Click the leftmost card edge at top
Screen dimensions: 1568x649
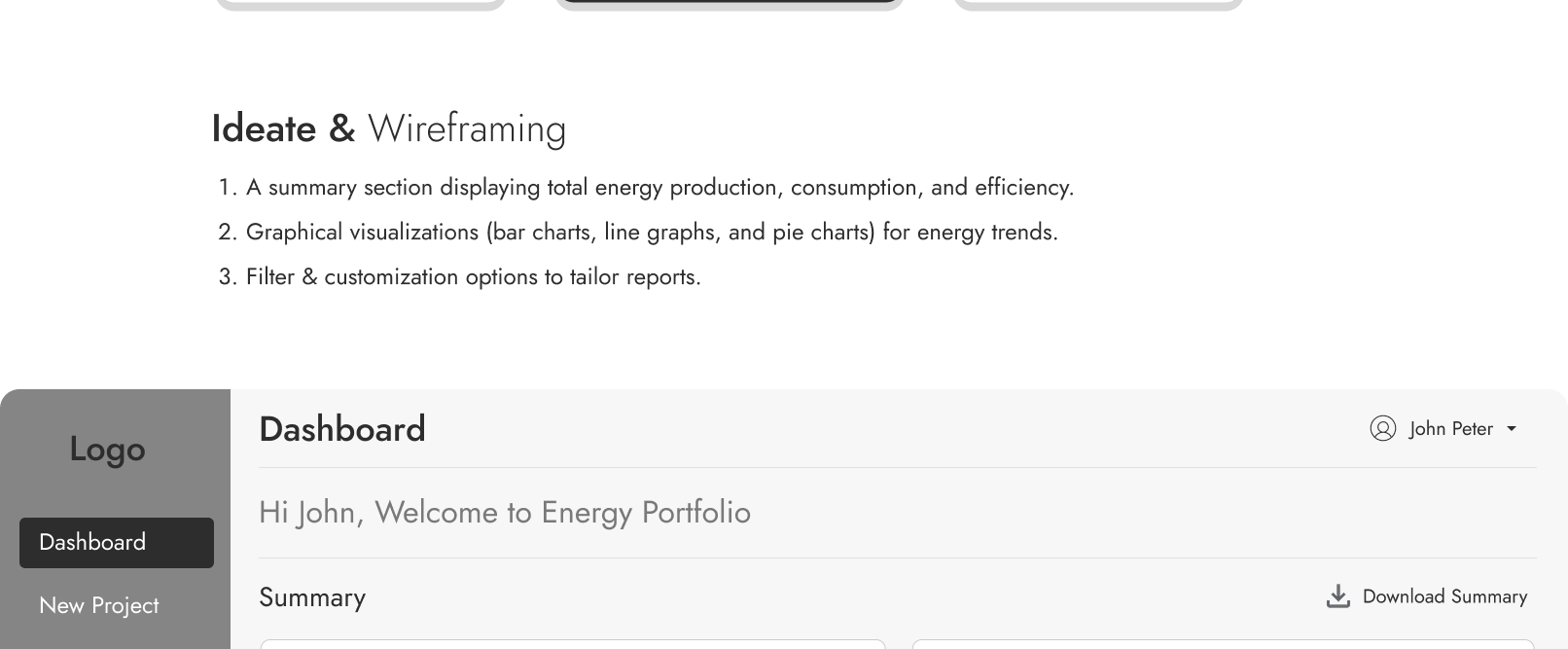coord(360,5)
